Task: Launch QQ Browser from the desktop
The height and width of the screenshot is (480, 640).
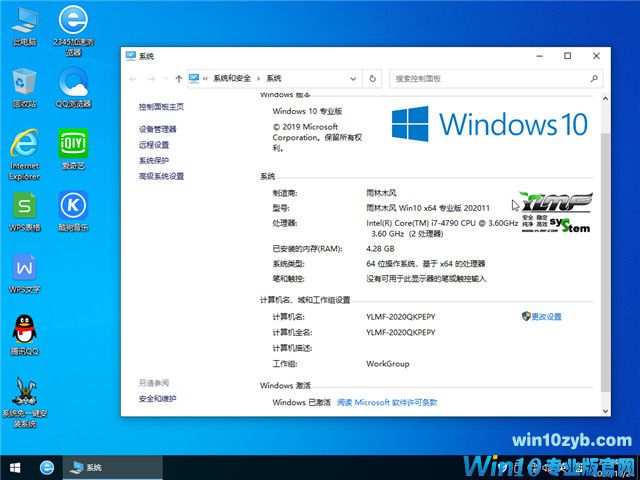Action: pos(73,89)
